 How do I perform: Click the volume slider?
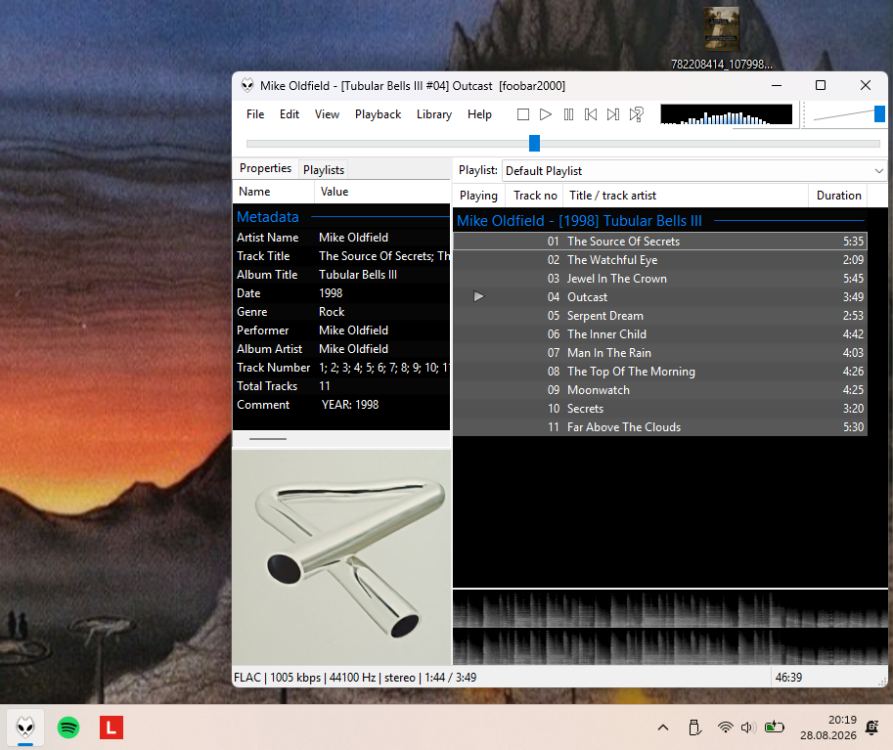(847, 114)
